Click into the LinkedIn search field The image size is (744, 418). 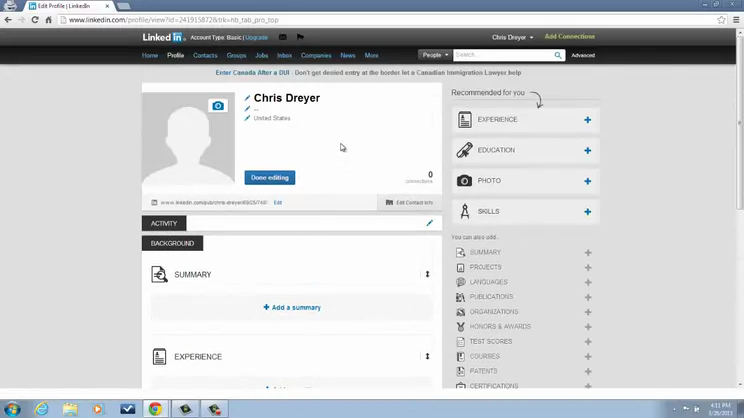click(x=503, y=55)
